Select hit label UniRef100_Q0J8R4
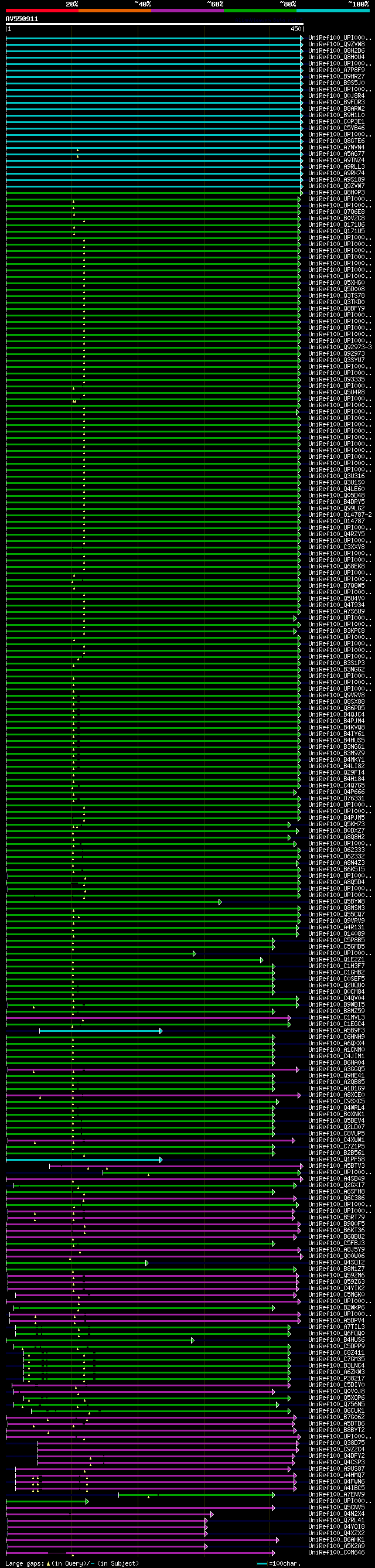The width and height of the screenshot is (375, 1568). [337, 96]
